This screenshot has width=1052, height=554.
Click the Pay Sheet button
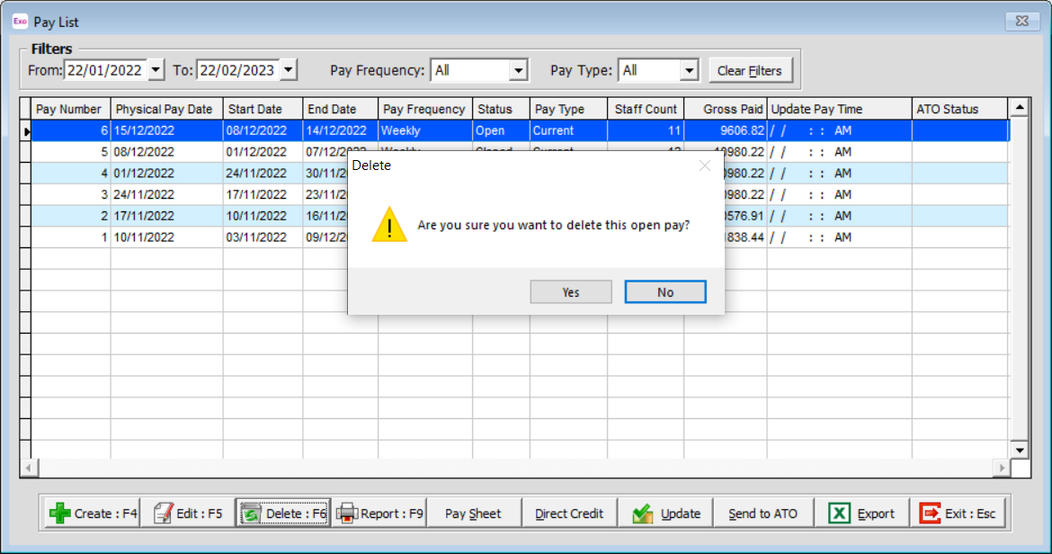pyautogui.click(x=473, y=513)
